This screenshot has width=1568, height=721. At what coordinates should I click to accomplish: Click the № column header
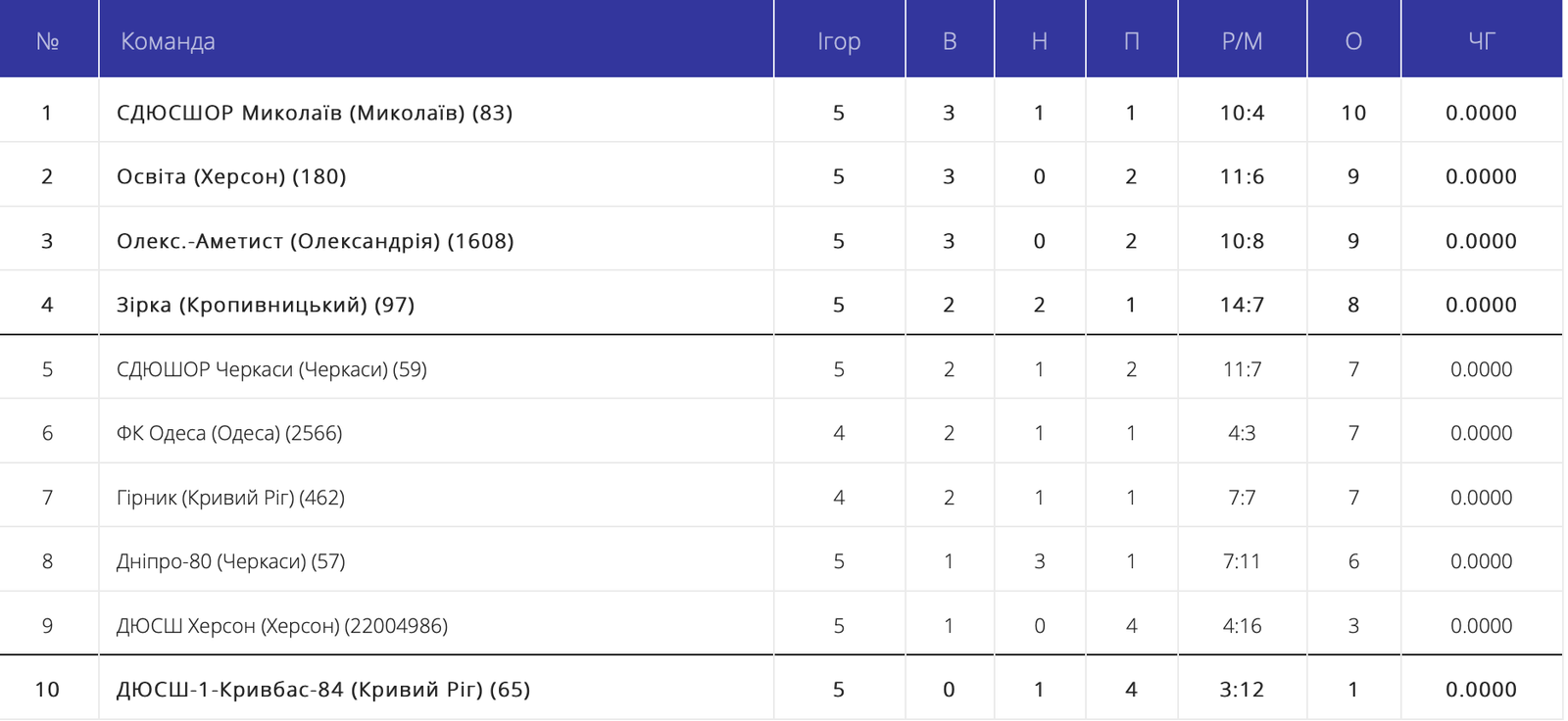click(47, 41)
